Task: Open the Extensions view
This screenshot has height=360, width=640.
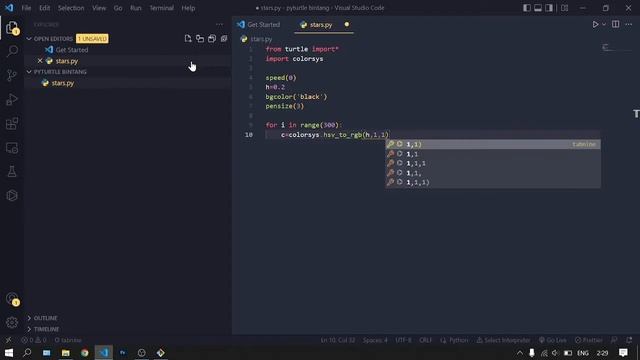Action: 12,123
